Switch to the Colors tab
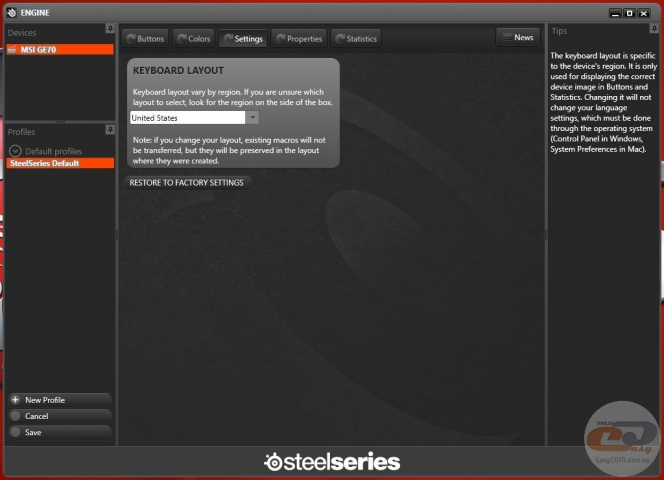The width and height of the screenshot is (664, 480). (x=194, y=39)
